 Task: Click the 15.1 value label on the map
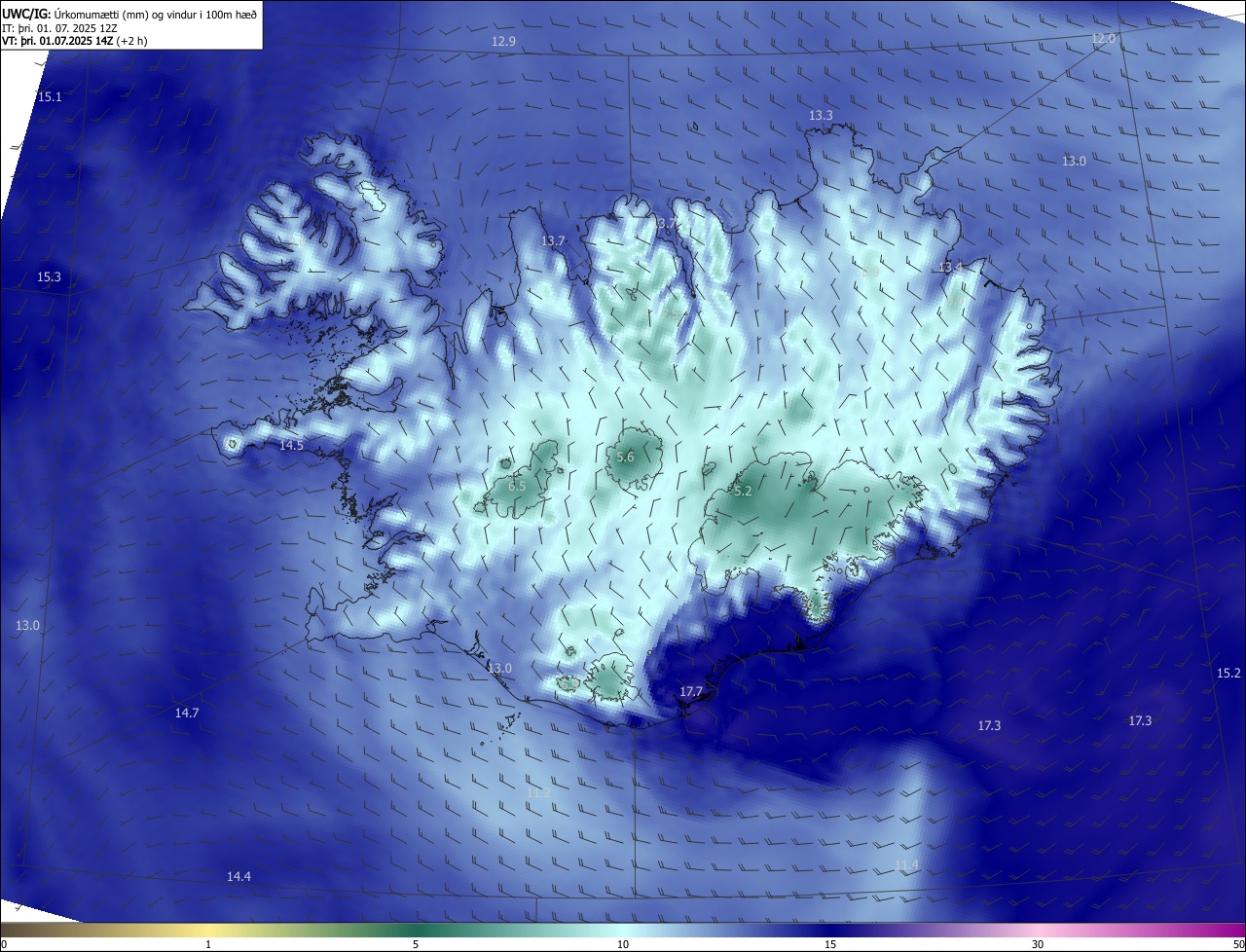coord(50,96)
